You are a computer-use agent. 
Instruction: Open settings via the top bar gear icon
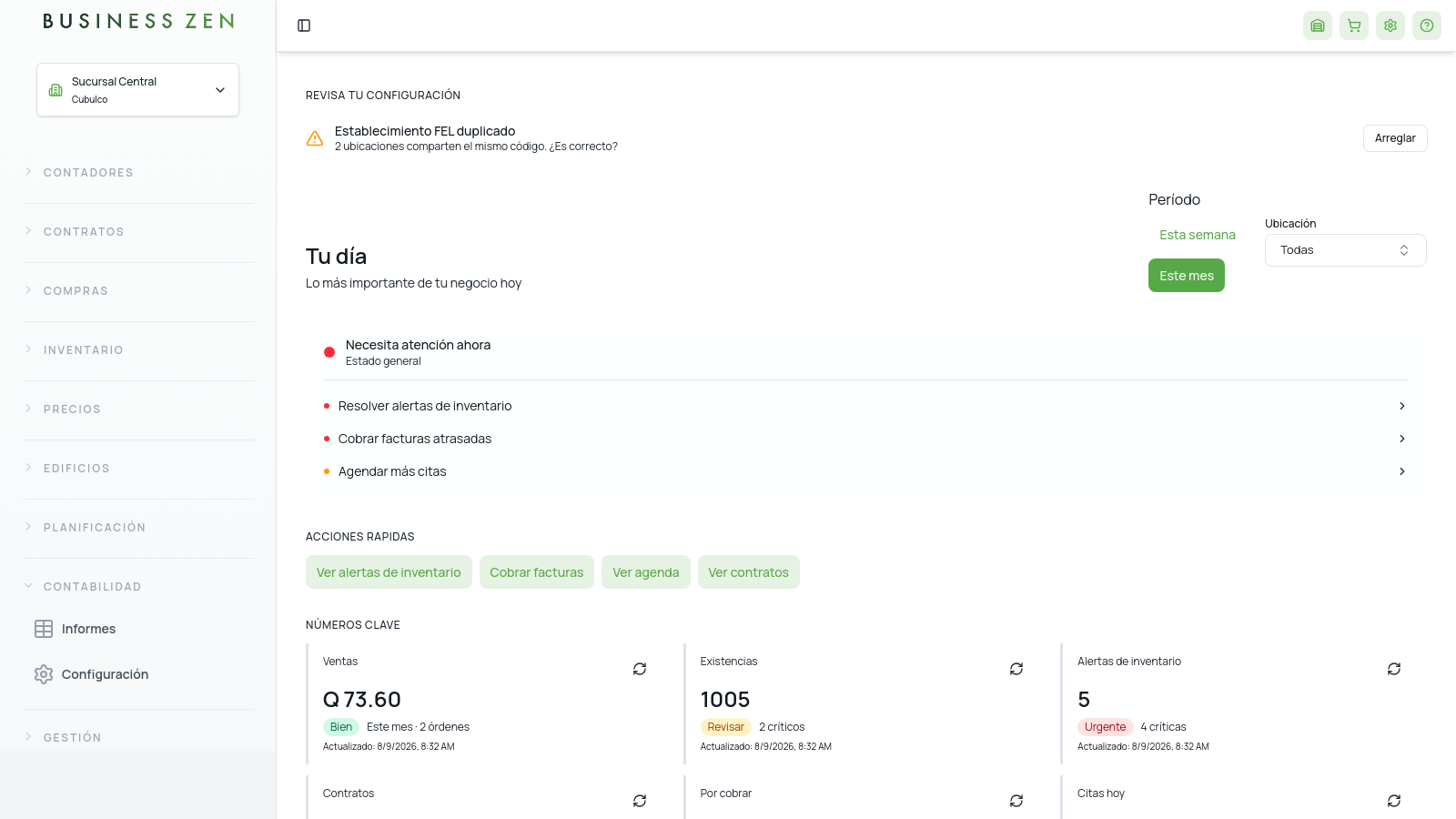click(x=1390, y=25)
